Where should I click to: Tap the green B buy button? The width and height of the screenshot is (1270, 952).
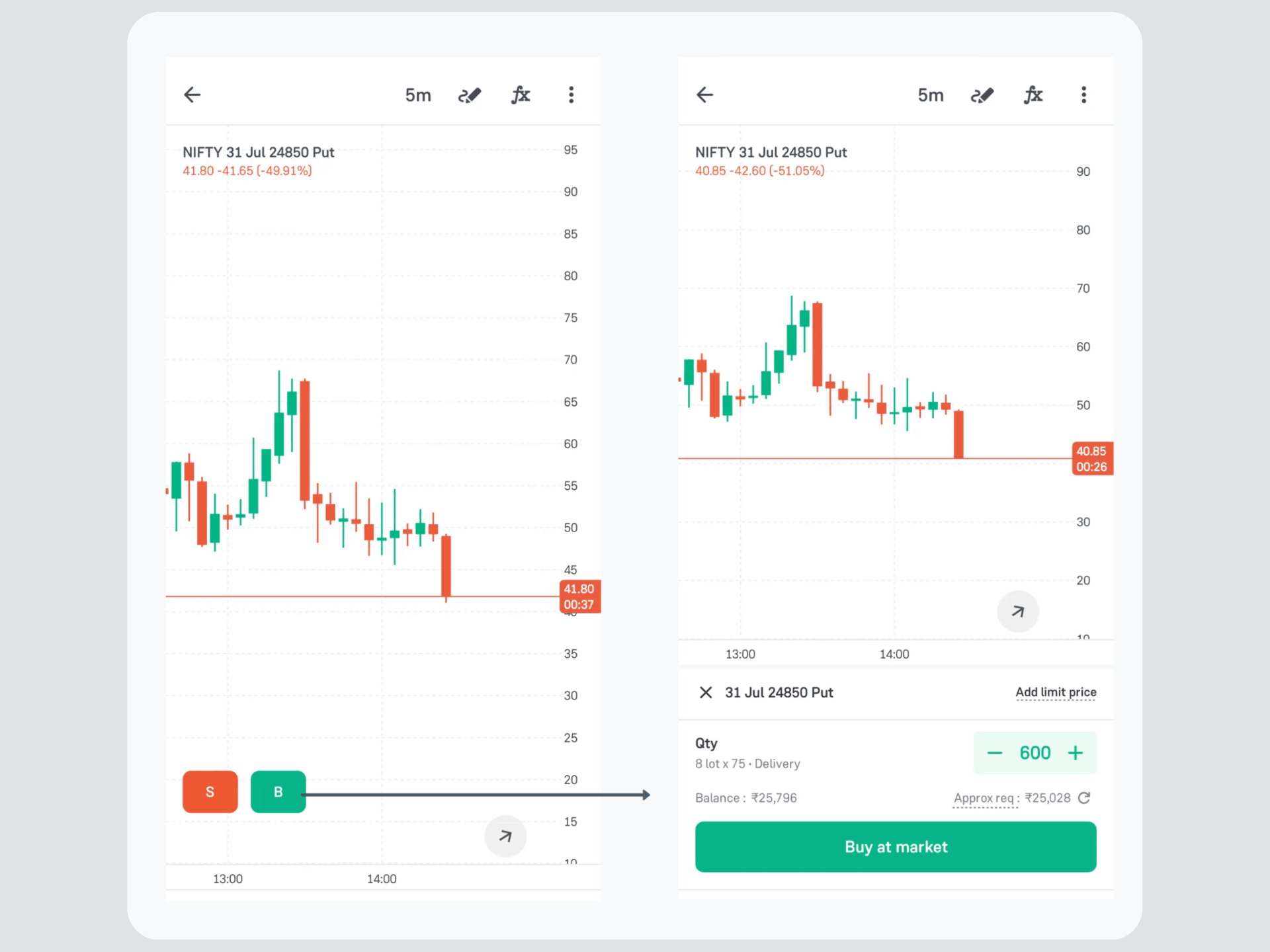tap(278, 791)
